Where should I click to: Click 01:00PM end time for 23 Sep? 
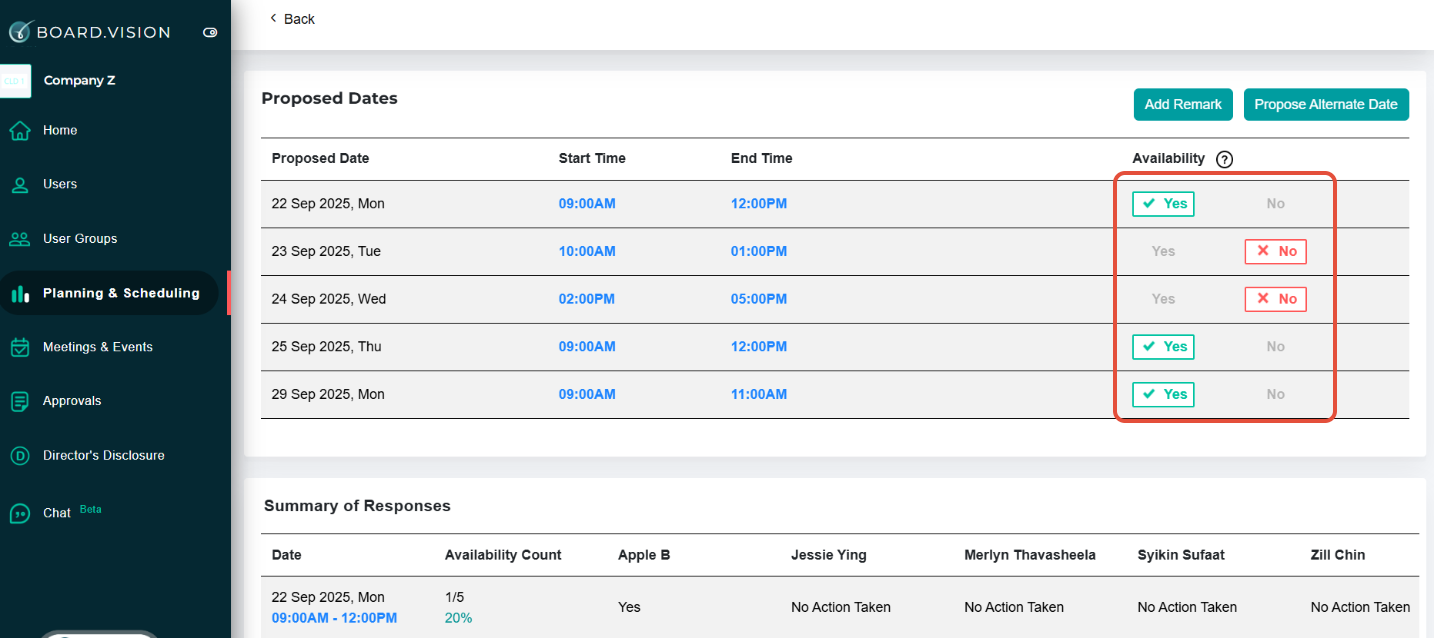click(x=759, y=251)
